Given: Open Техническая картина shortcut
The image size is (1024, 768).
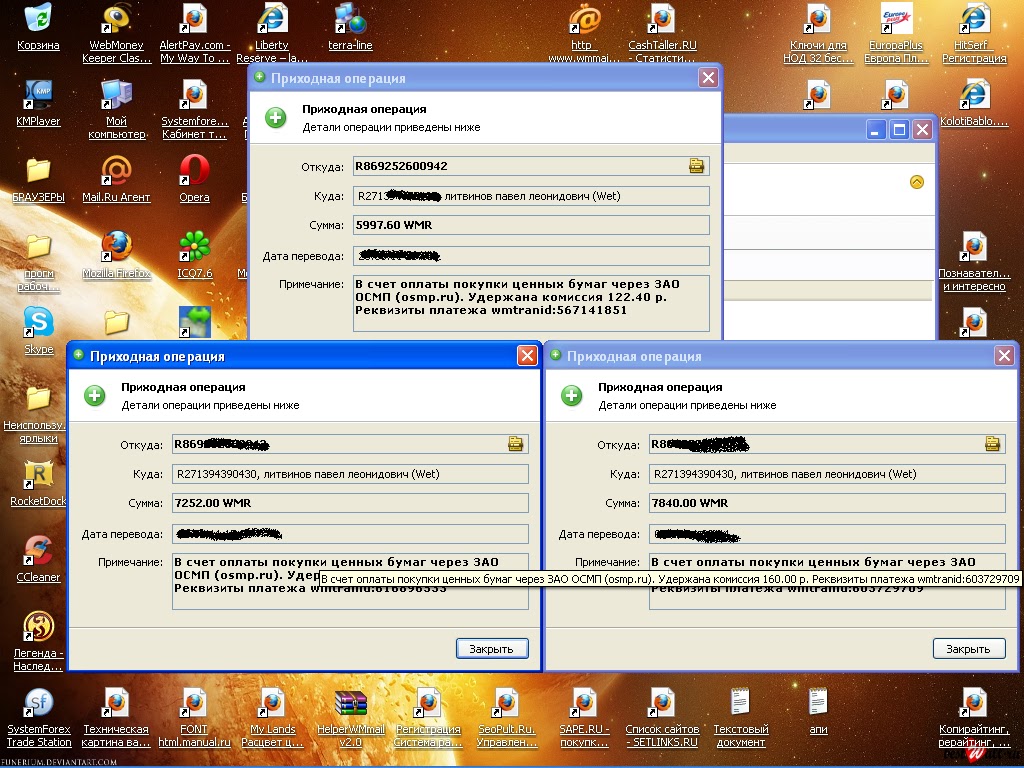Looking at the screenshot, I should [x=116, y=718].
